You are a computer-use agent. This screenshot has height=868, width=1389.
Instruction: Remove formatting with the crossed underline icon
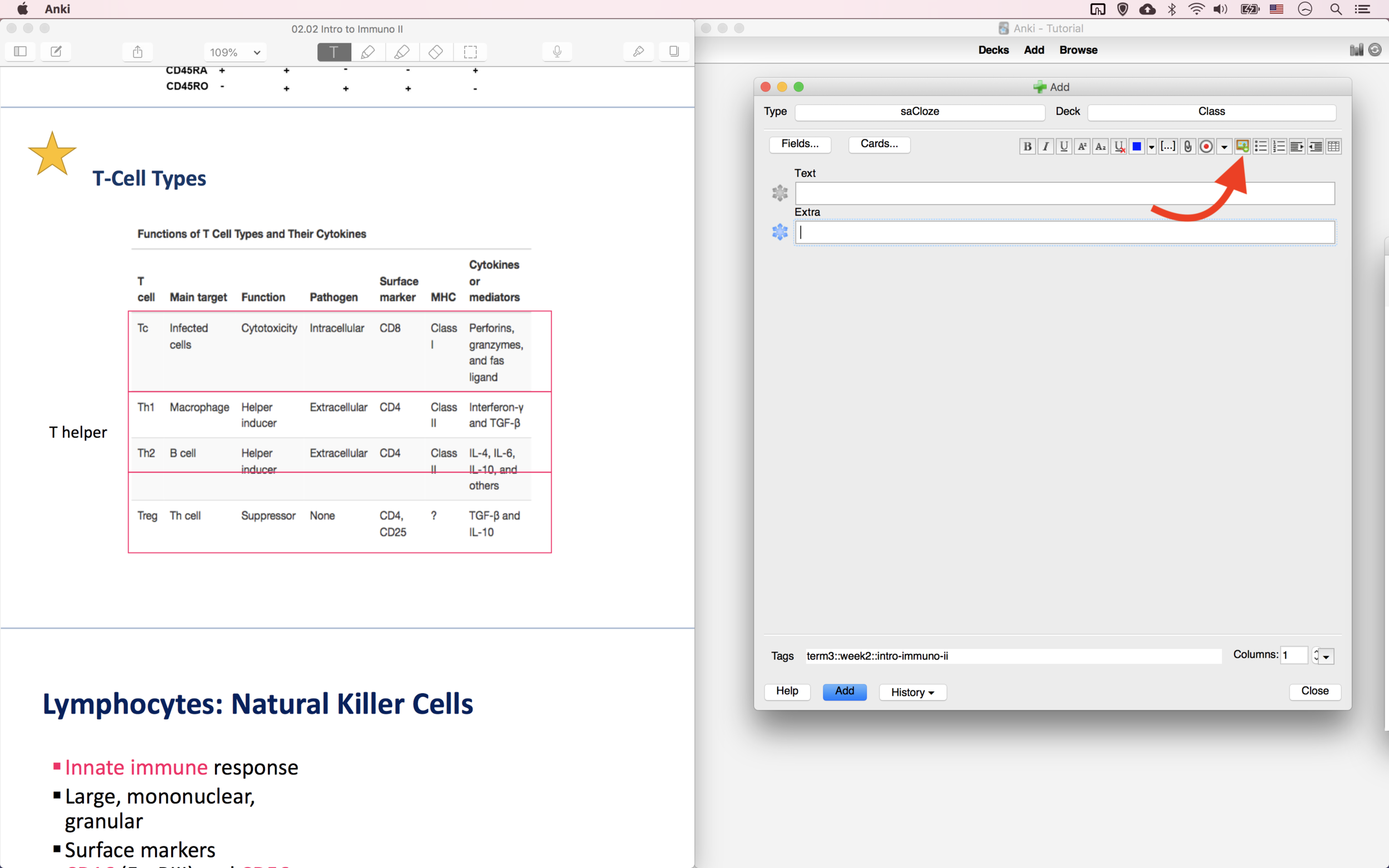(x=1118, y=147)
